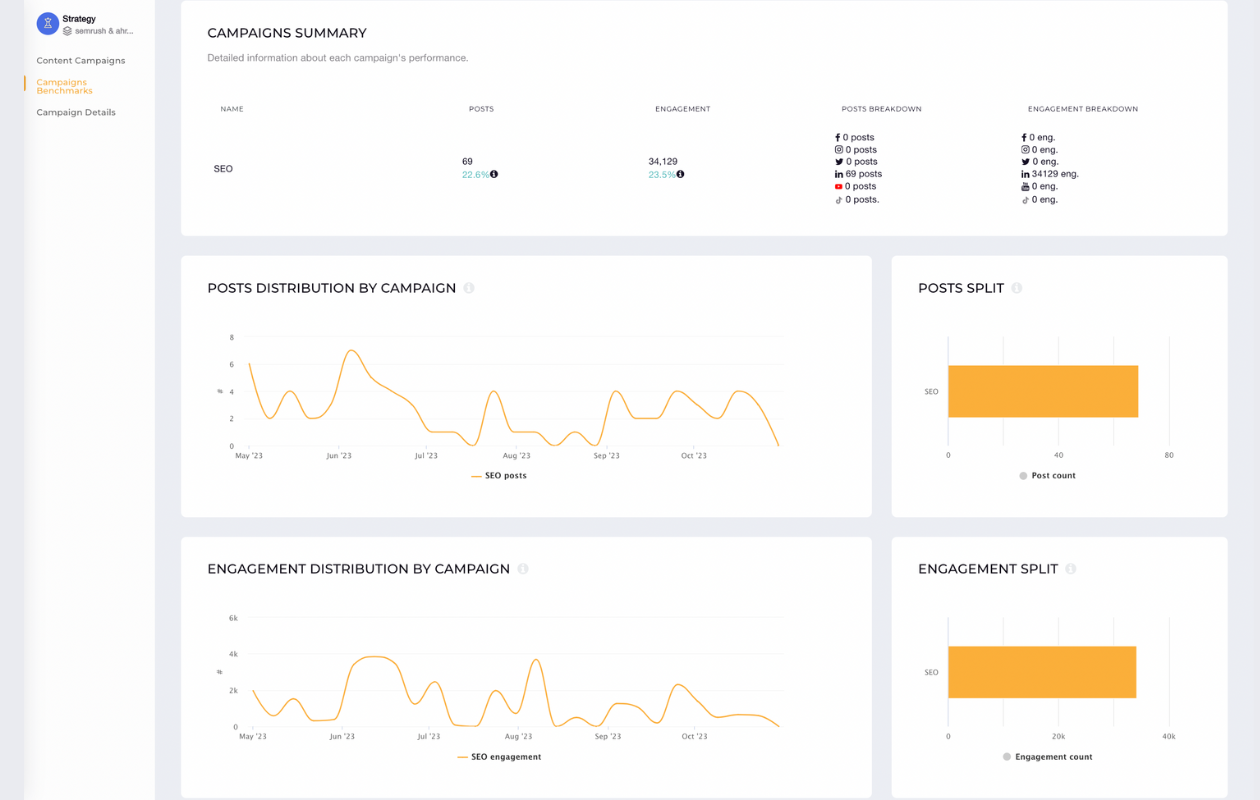
Task: Click the info icon beside 22.6% posts
Action: point(494,174)
